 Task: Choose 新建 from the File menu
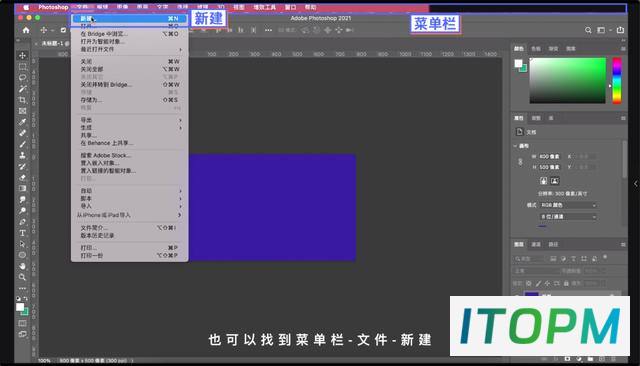tap(129, 18)
